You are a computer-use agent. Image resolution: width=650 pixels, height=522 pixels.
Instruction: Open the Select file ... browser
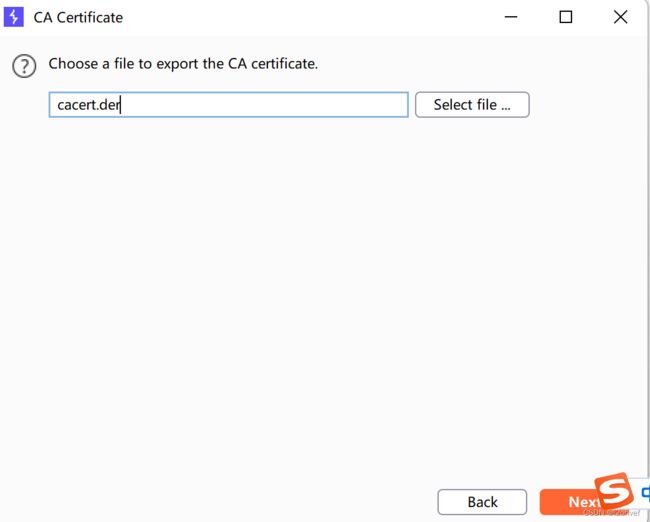[x=472, y=104]
